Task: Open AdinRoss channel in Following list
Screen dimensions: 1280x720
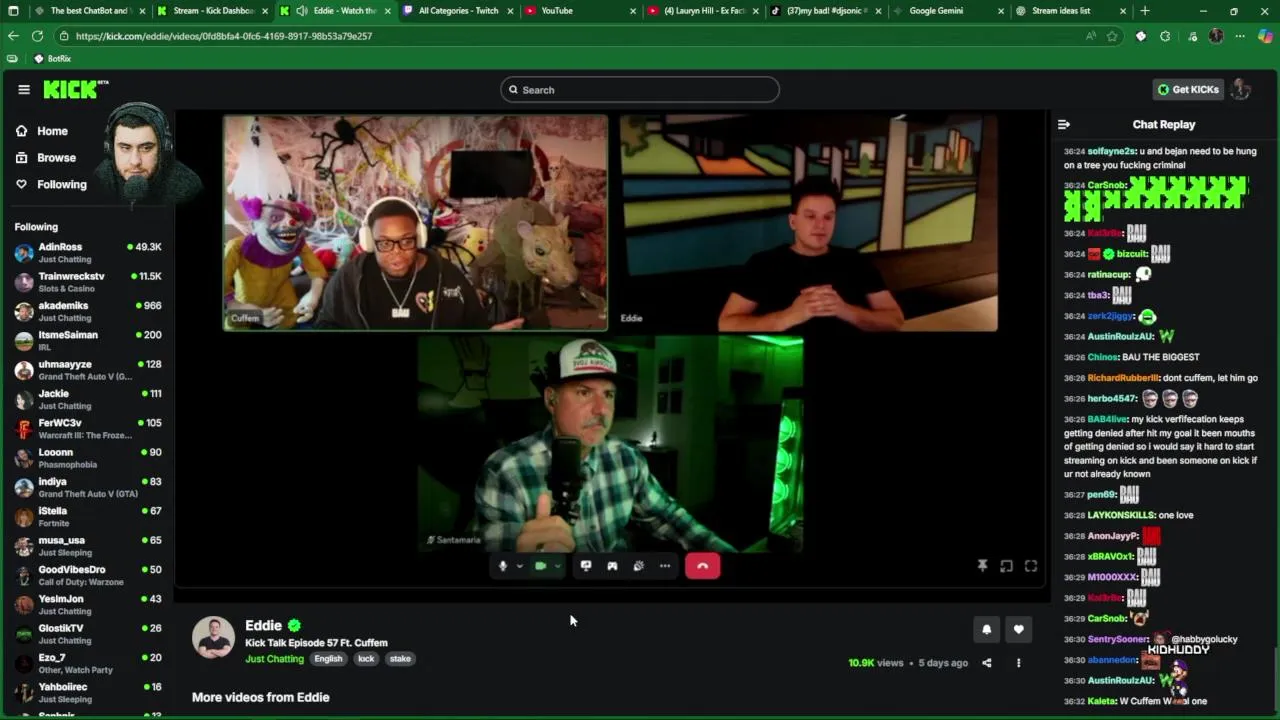Action: (x=88, y=252)
